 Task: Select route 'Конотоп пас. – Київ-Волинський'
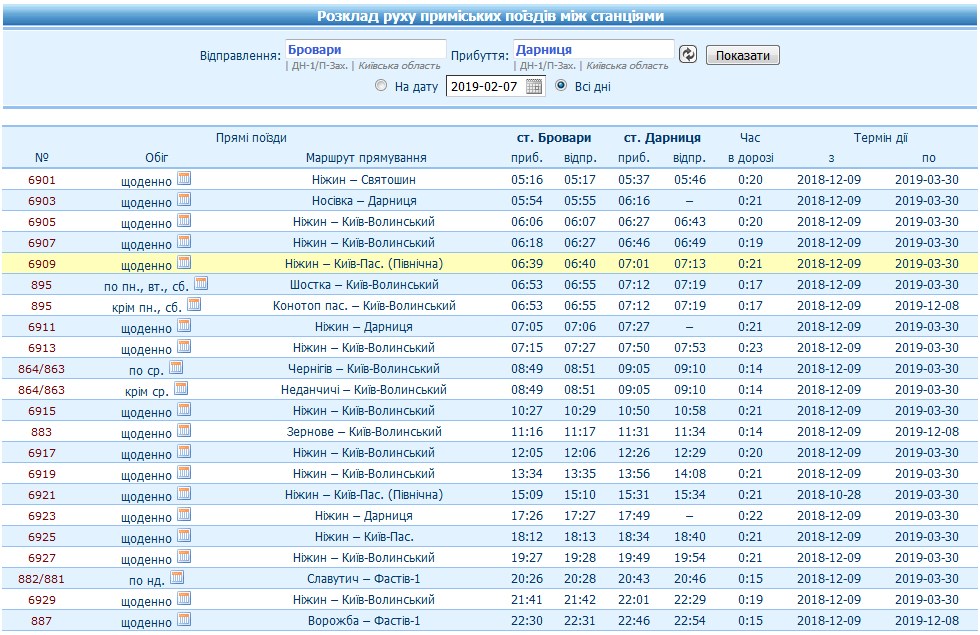pos(364,306)
